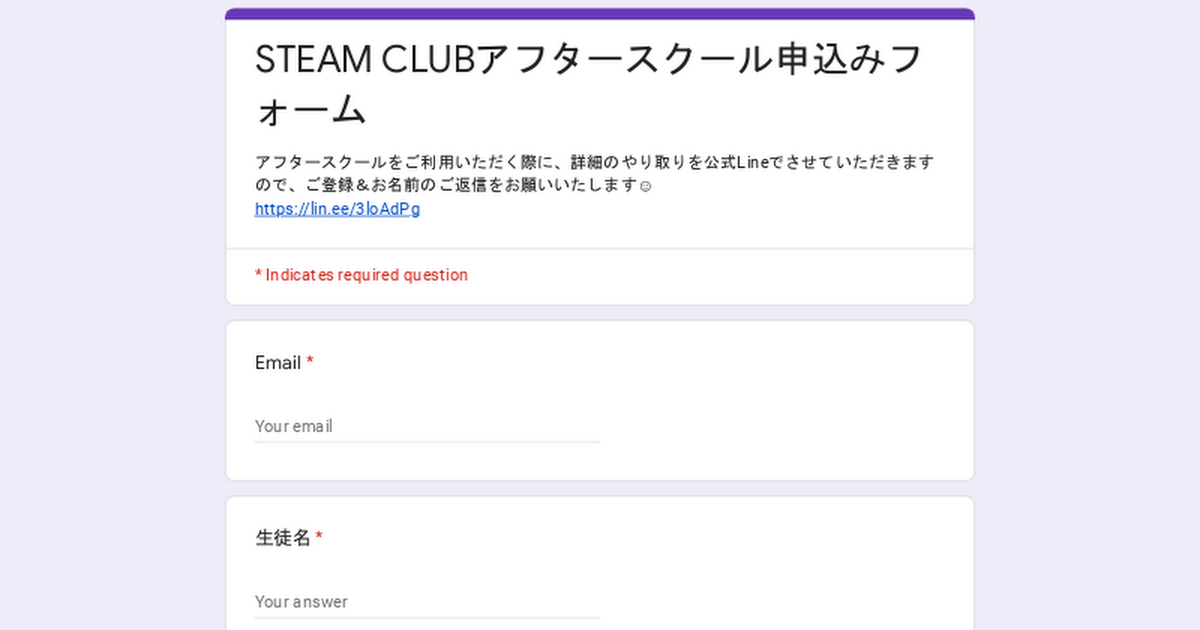Click '* Indicates required question' notice
Viewport: 1200px width, 630px height.
(361, 275)
